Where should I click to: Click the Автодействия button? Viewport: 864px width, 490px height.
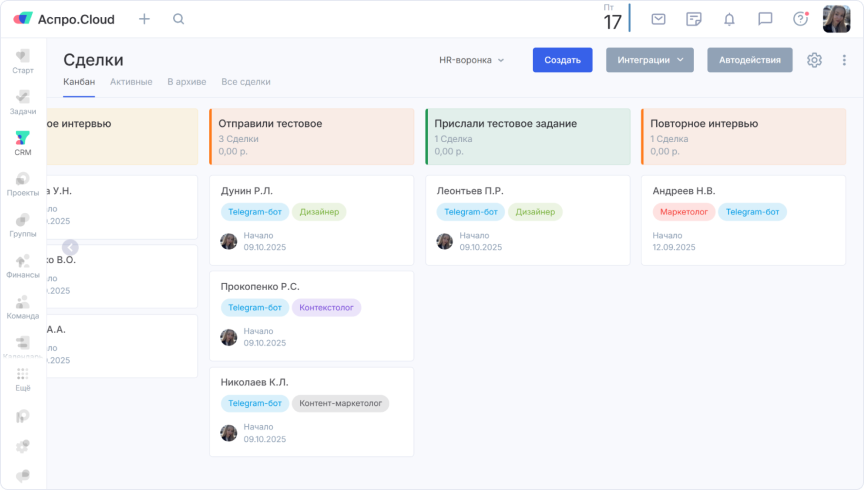pos(749,60)
